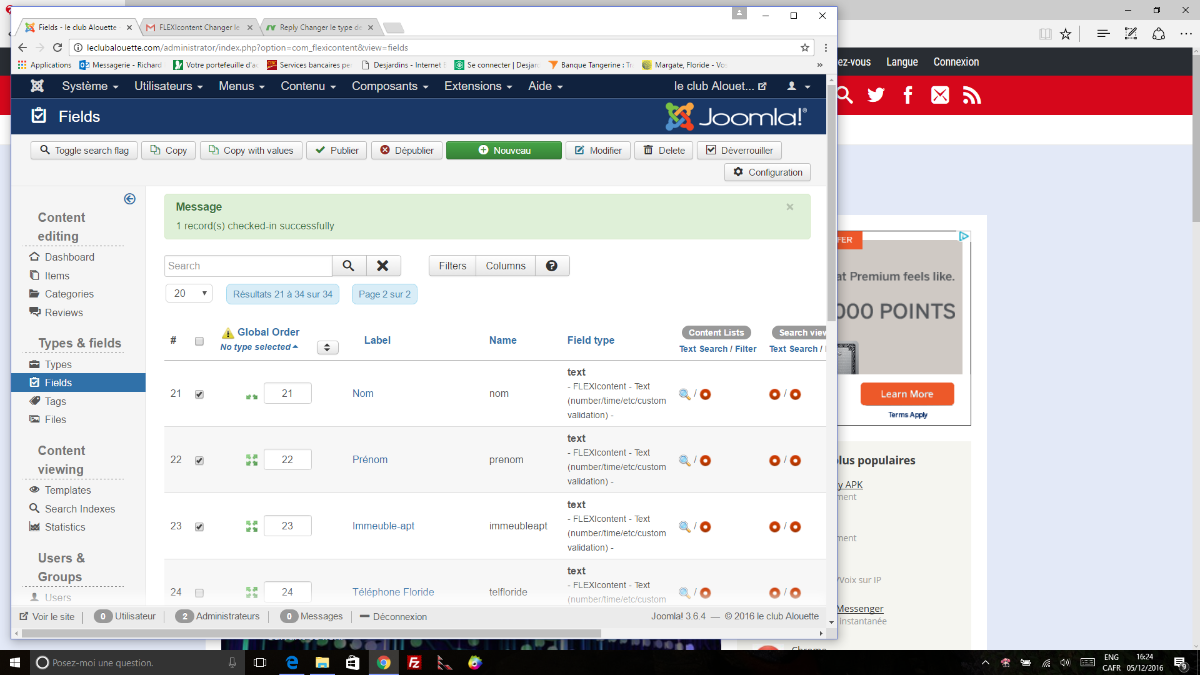The width and height of the screenshot is (1200, 675).
Task: Uncheck the checkbox for row 21 Nom
Action: coord(199,394)
